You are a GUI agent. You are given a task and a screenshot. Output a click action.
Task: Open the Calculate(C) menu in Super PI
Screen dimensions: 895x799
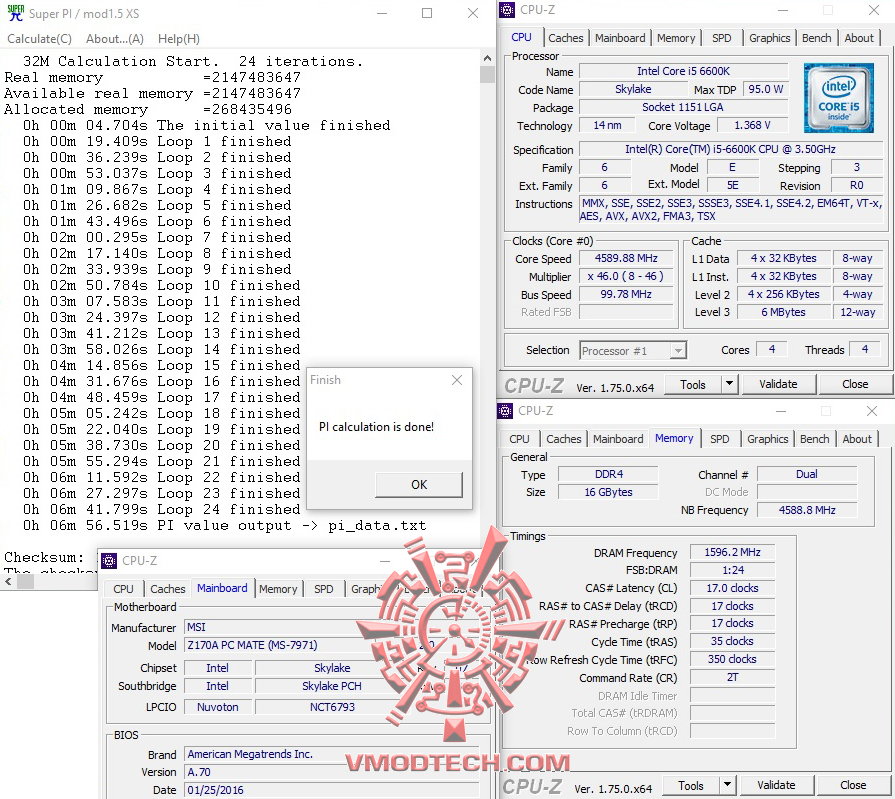click(x=39, y=39)
